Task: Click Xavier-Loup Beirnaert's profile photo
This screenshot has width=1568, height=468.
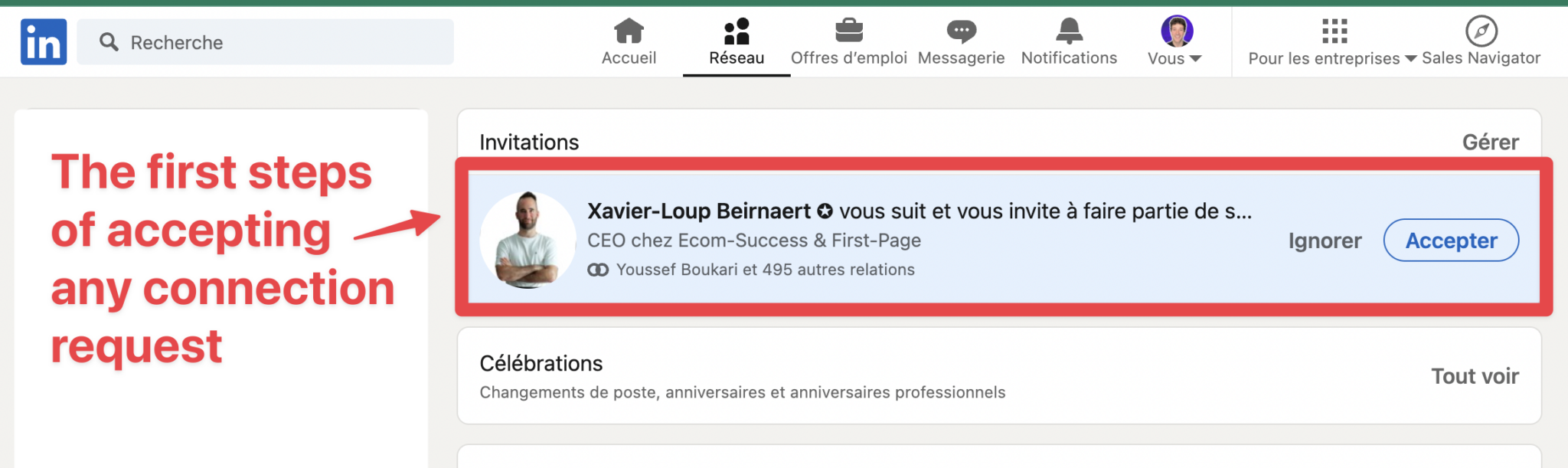Action: coord(528,240)
